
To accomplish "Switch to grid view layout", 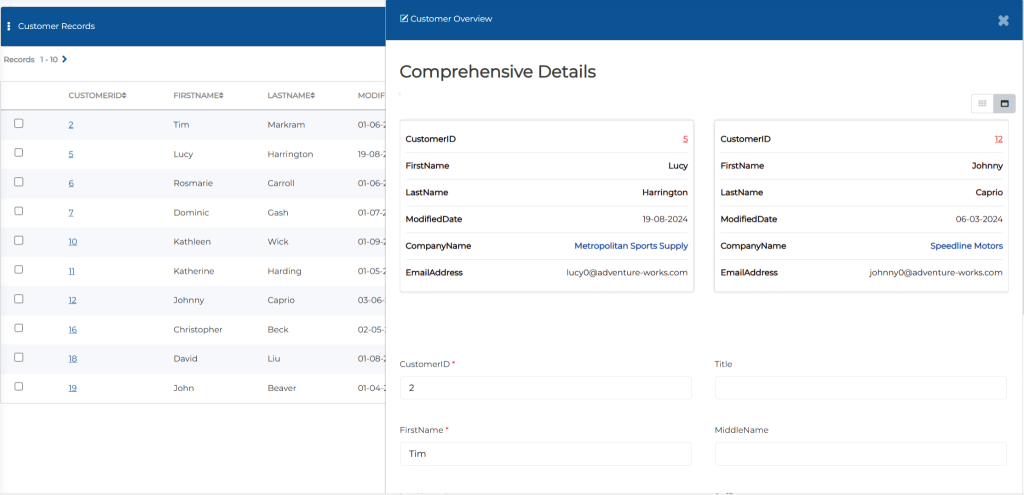I will (982, 103).
